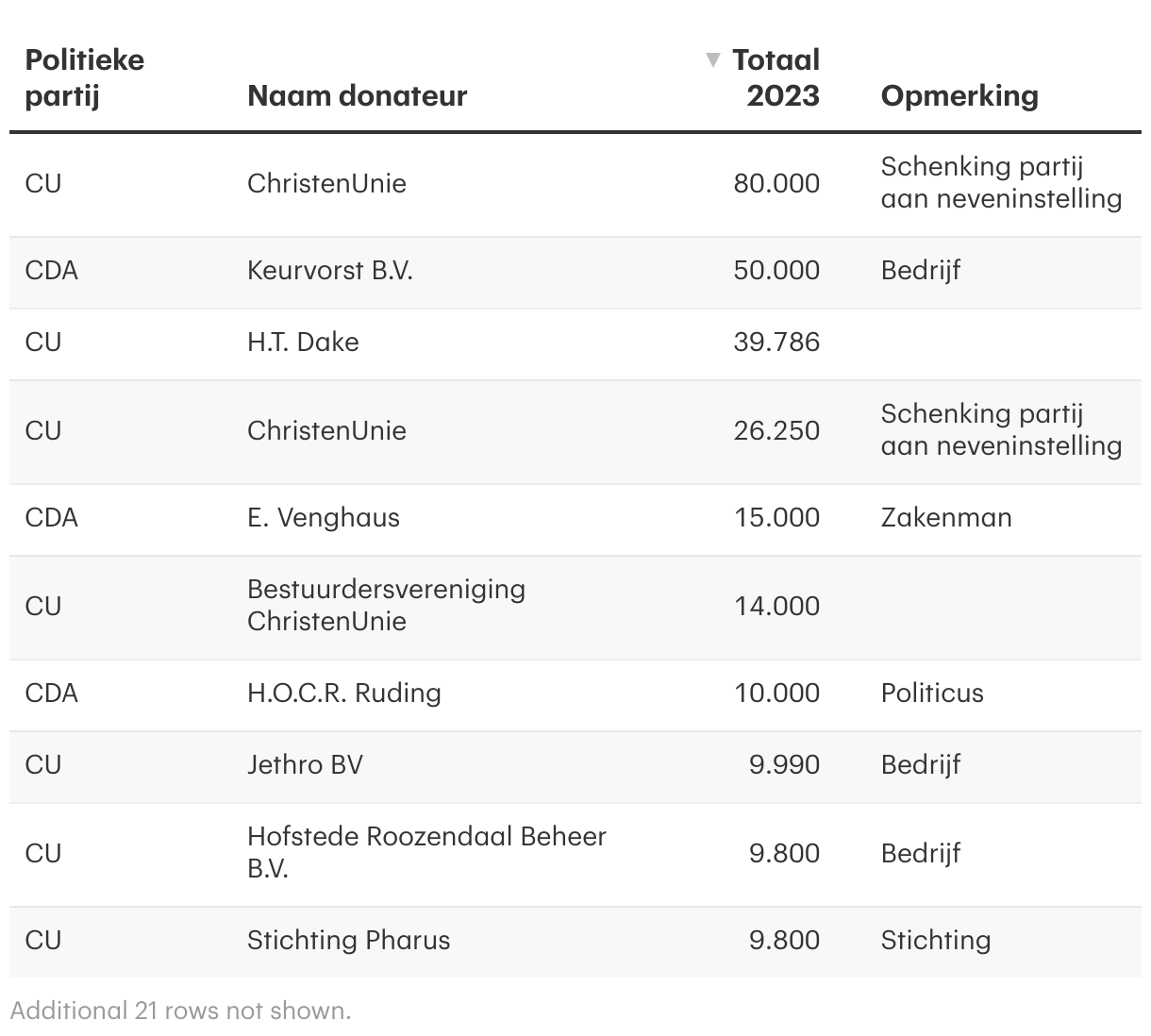Image resolution: width=1151 pixels, height=1036 pixels.
Task: Select the 39.786 total amount
Action: pos(776,342)
